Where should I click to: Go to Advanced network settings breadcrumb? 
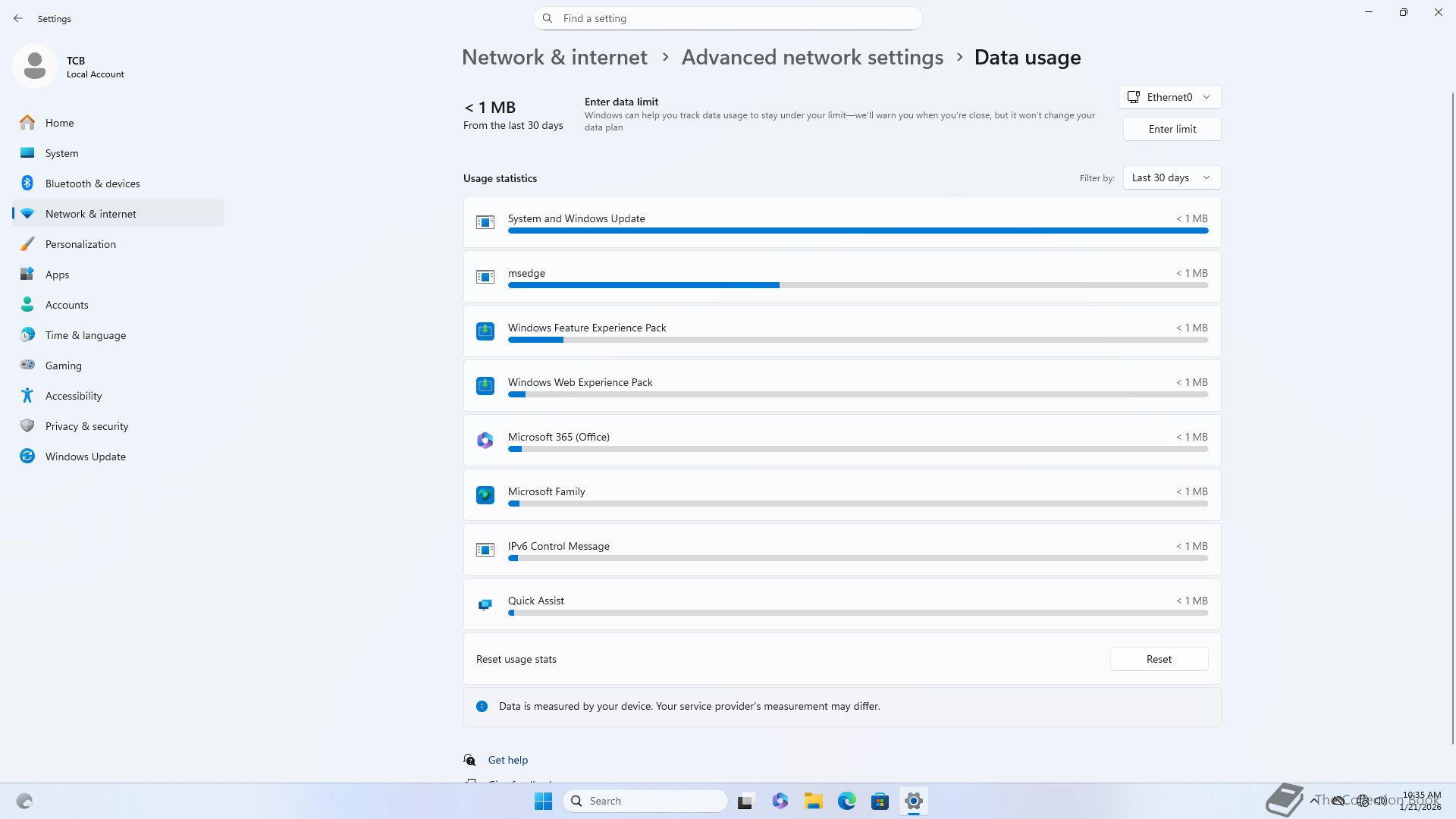tap(812, 58)
